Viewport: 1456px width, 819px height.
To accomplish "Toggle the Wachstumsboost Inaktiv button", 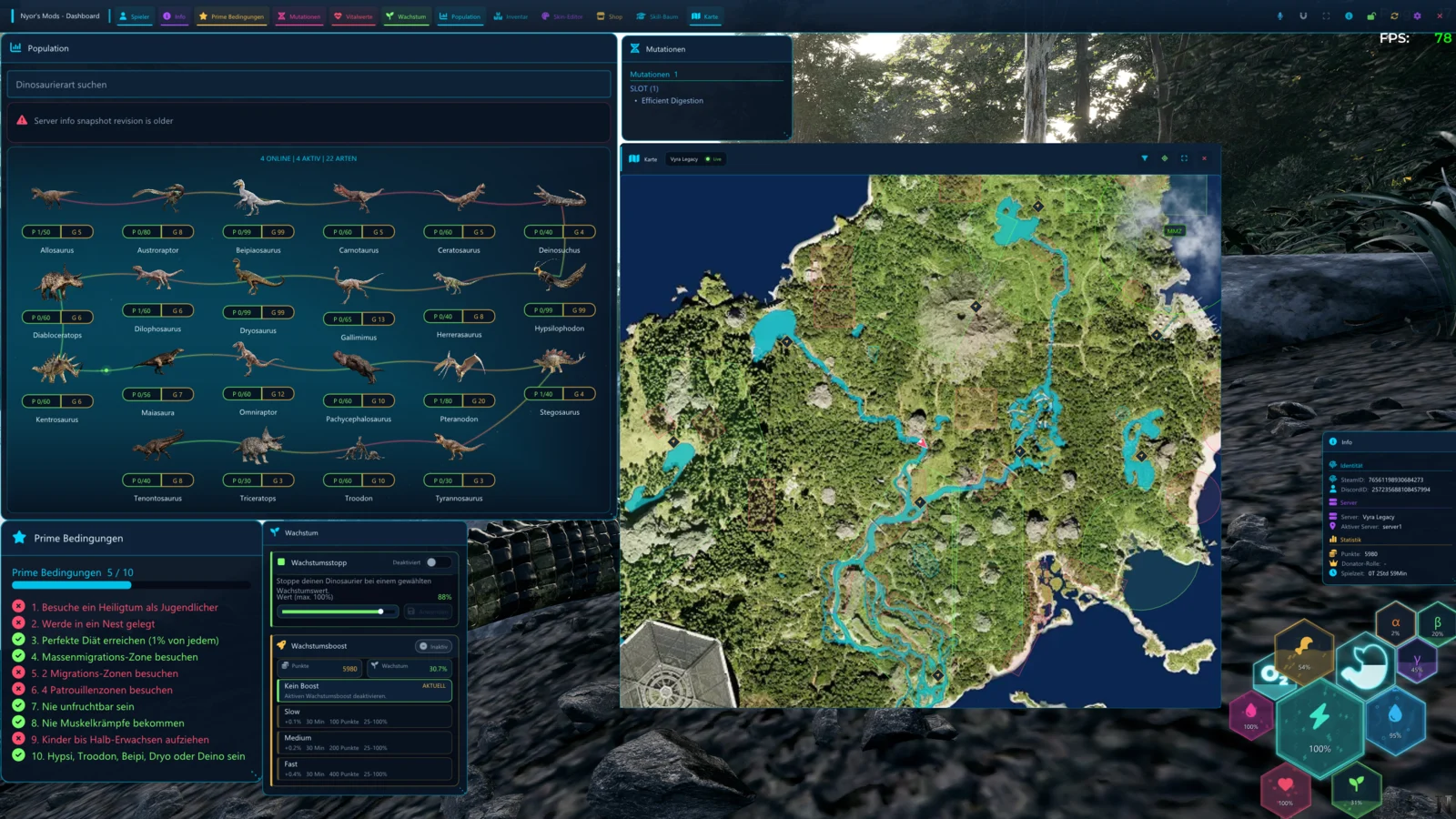I will 434,646.
